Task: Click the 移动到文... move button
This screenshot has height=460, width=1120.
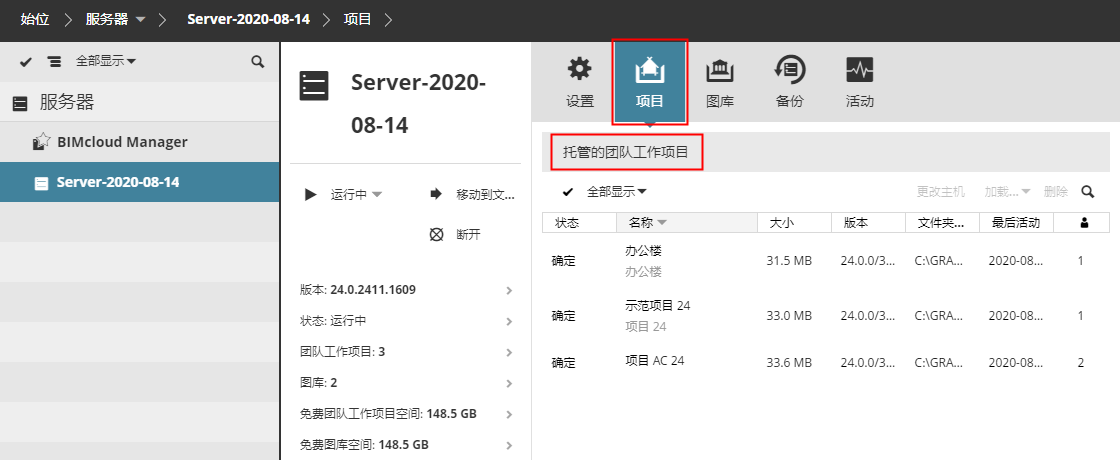Action: 473,194
